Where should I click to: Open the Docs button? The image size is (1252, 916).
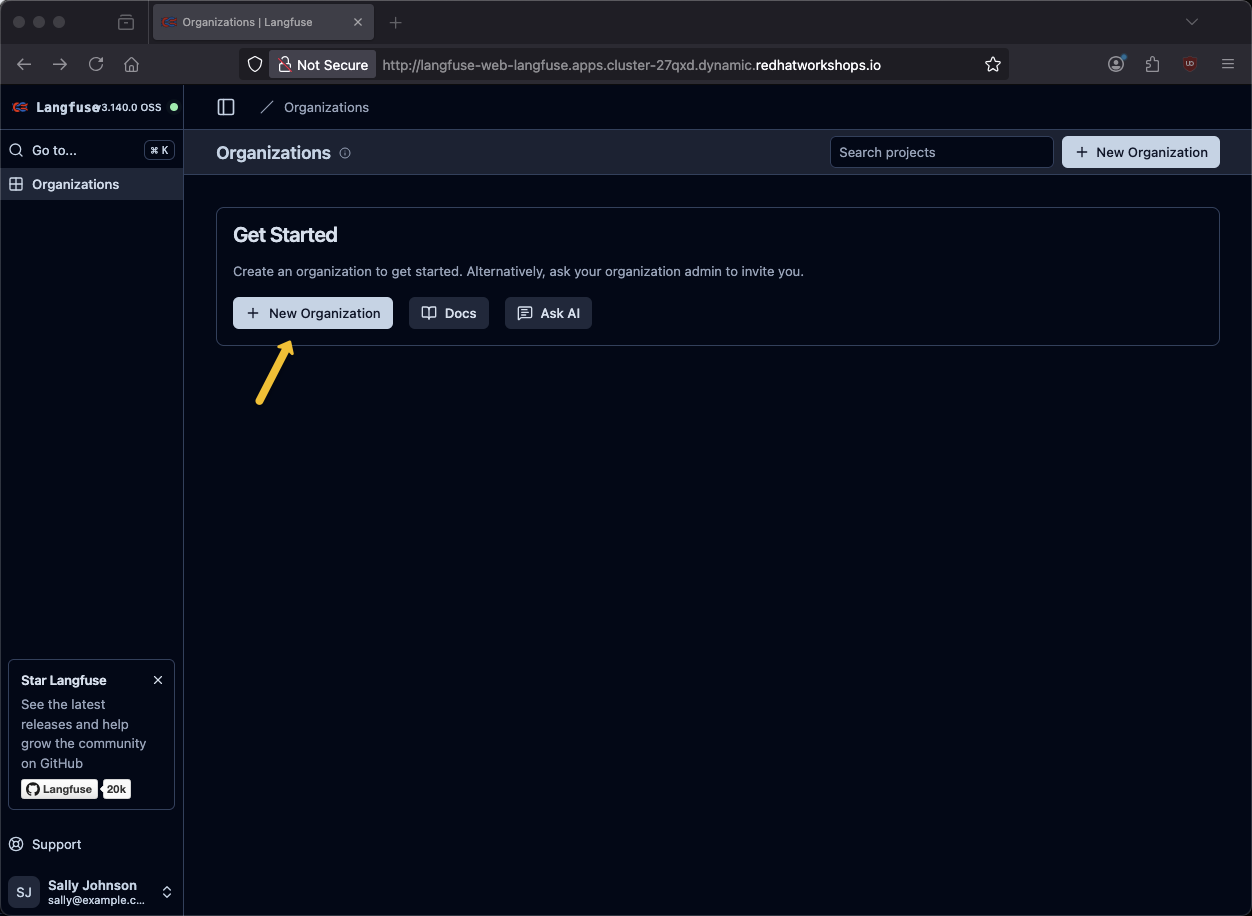click(449, 313)
